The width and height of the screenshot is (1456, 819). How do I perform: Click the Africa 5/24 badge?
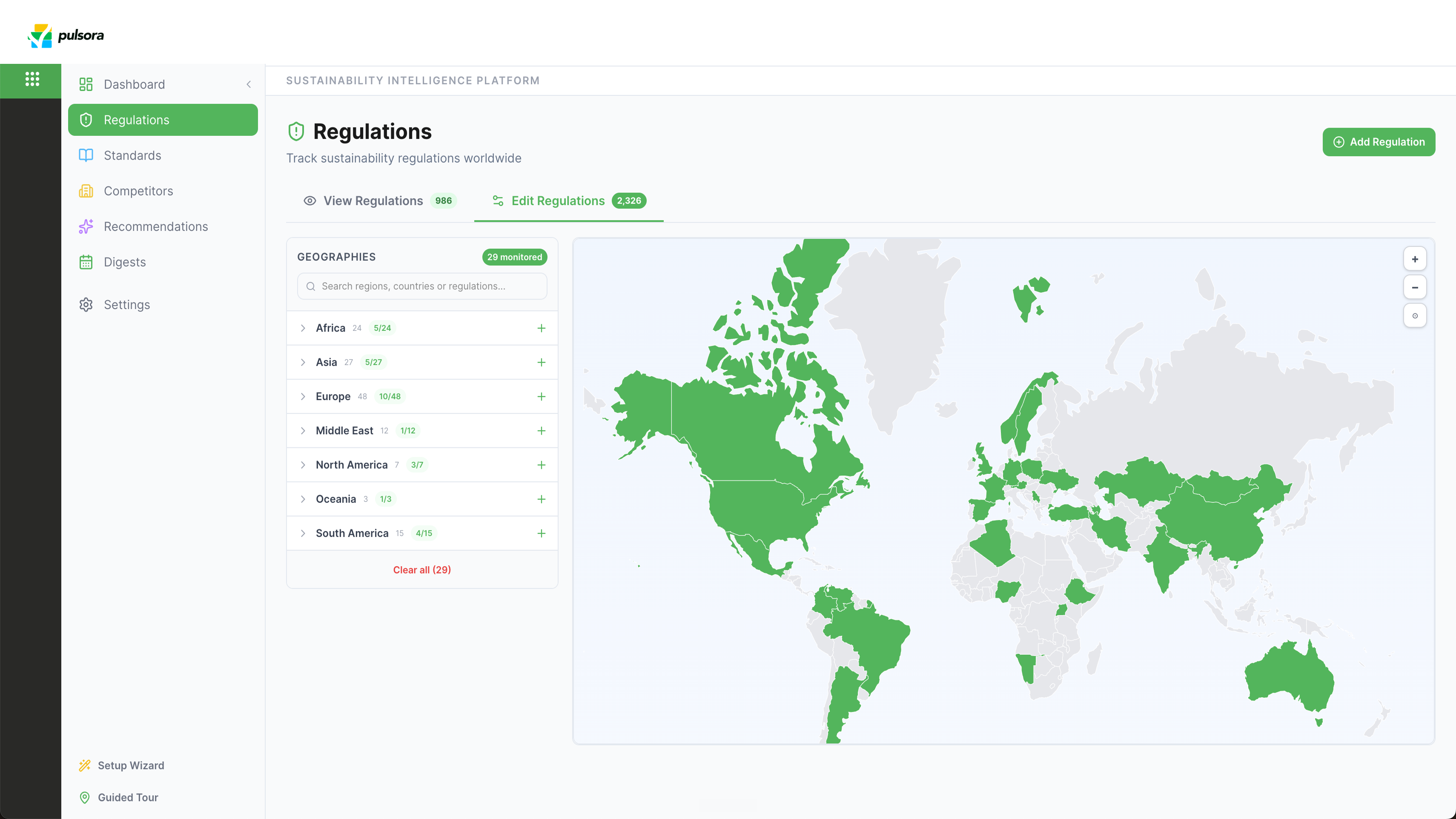click(x=382, y=328)
